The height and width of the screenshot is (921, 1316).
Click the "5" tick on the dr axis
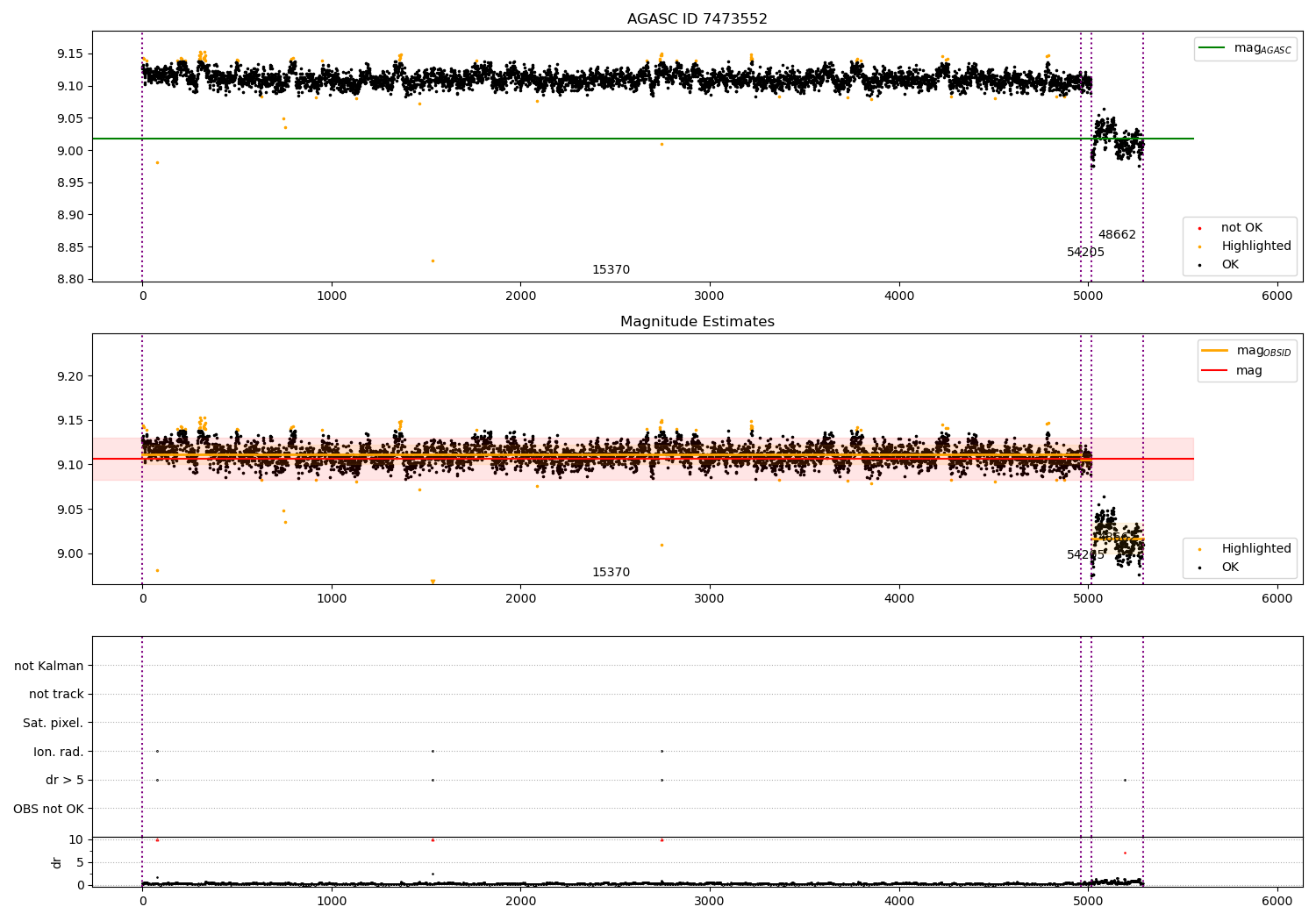(x=80, y=862)
